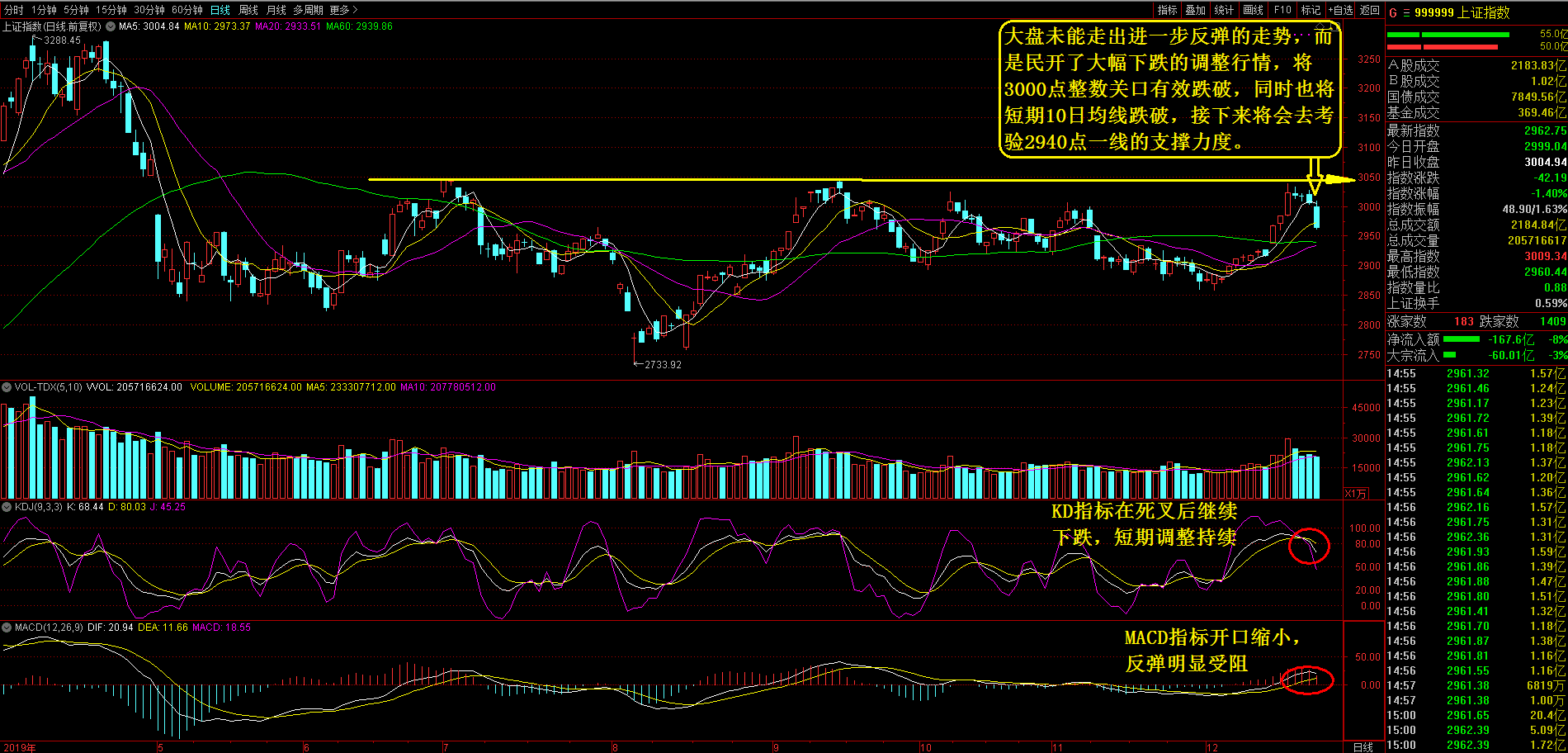The height and width of the screenshot is (753, 1568).
Task: Click the 统计 statistics button
Action: pyautogui.click(x=1224, y=10)
